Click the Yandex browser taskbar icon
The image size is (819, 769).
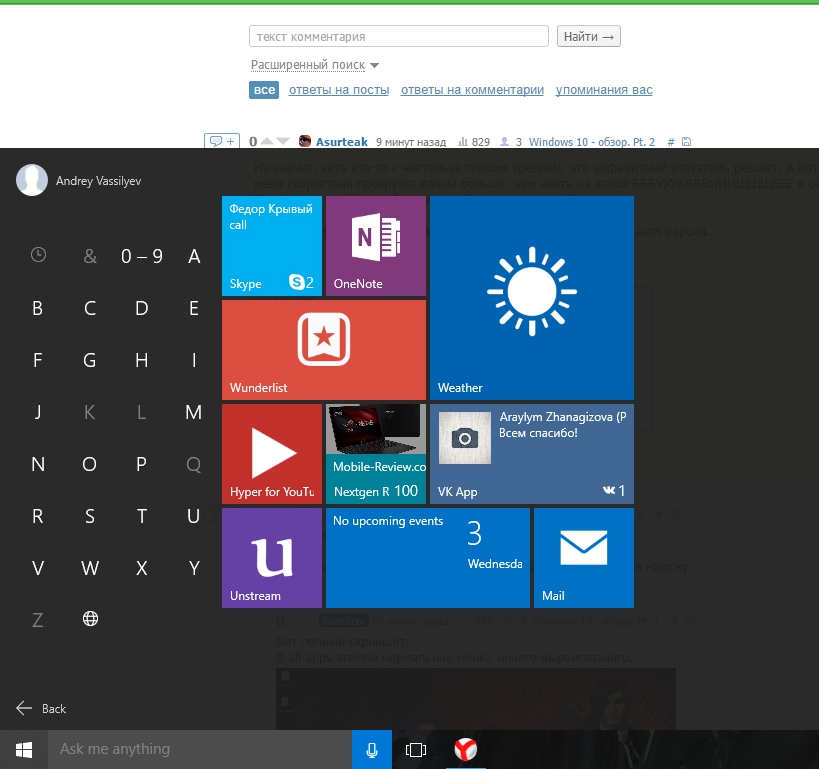point(465,749)
